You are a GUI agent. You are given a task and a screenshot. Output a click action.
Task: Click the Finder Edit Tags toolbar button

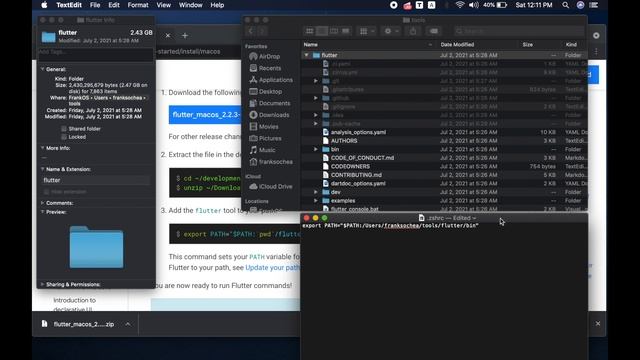tap(433, 31)
